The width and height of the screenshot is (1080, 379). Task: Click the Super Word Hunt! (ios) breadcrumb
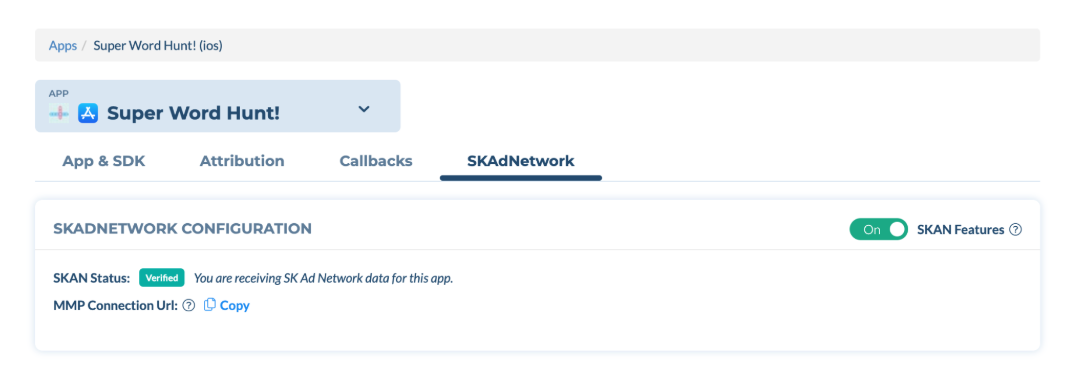(158, 45)
